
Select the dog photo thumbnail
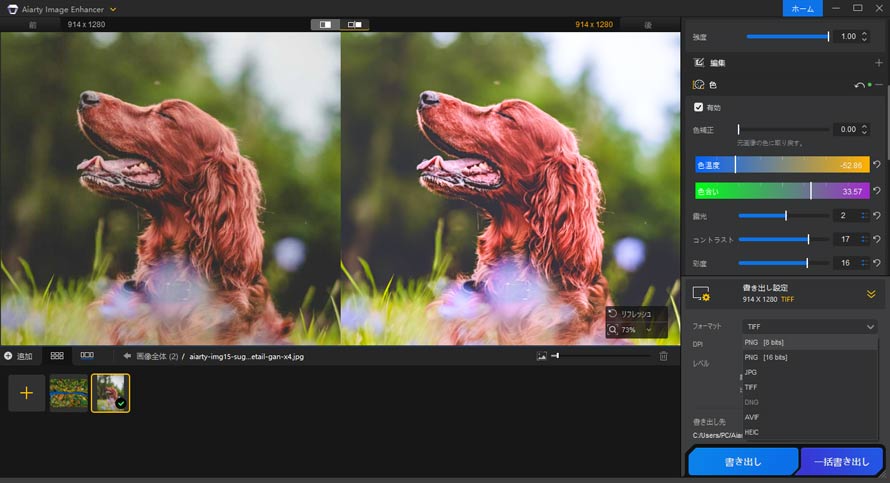tap(111, 393)
